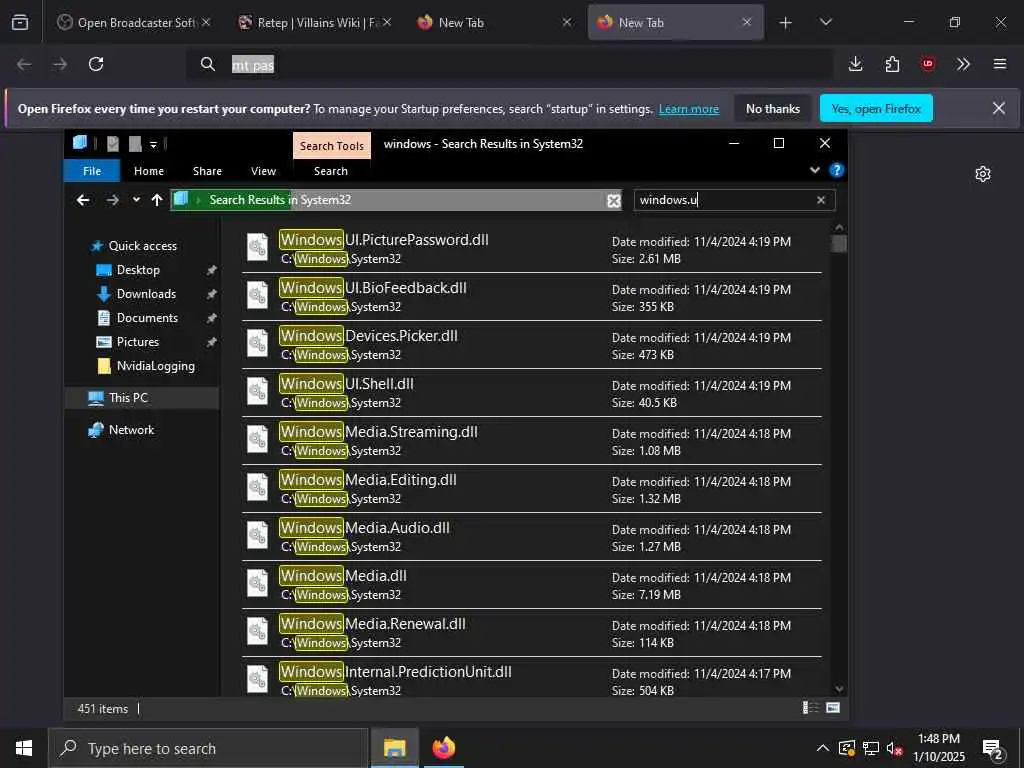Go up one folder level in Explorer

tap(157, 200)
